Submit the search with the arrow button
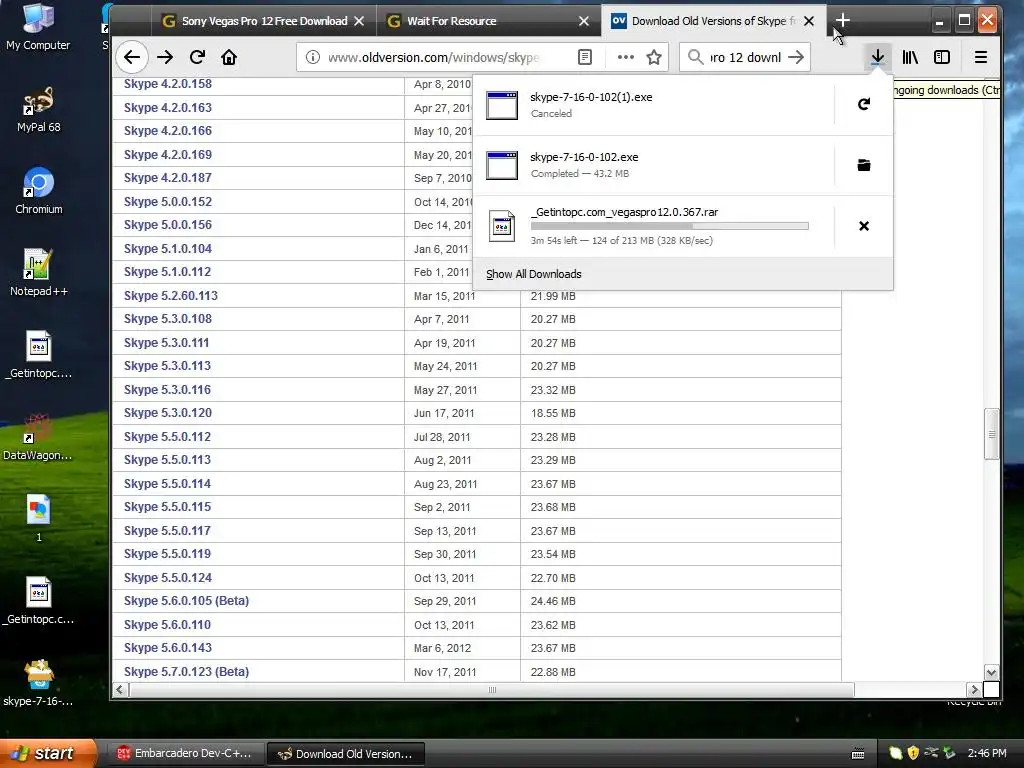 [796, 57]
